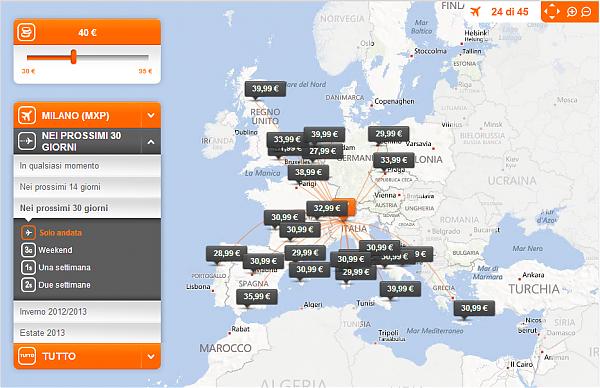The width and height of the screenshot is (600, 388).
Task: Click the Milano departure airplane icon
Action: [27, 115]
